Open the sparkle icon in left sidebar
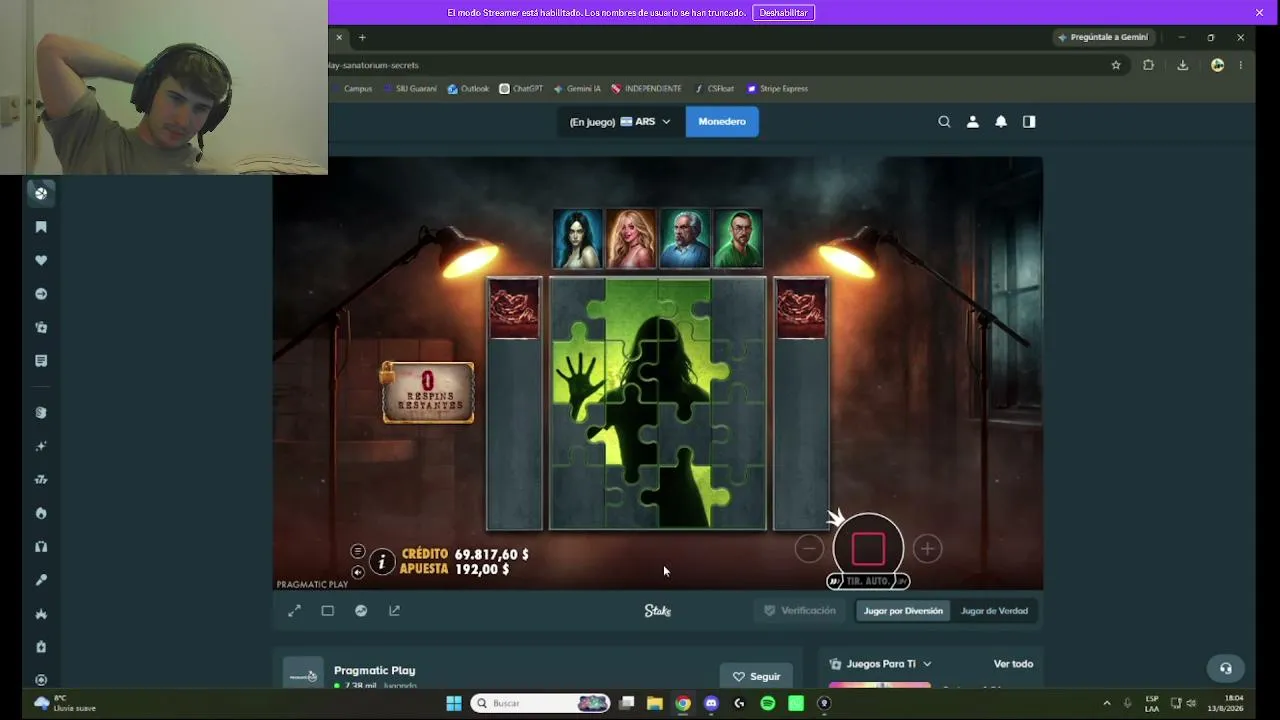Viewport: 1280px width, 720px height. [x=41, y=446]
